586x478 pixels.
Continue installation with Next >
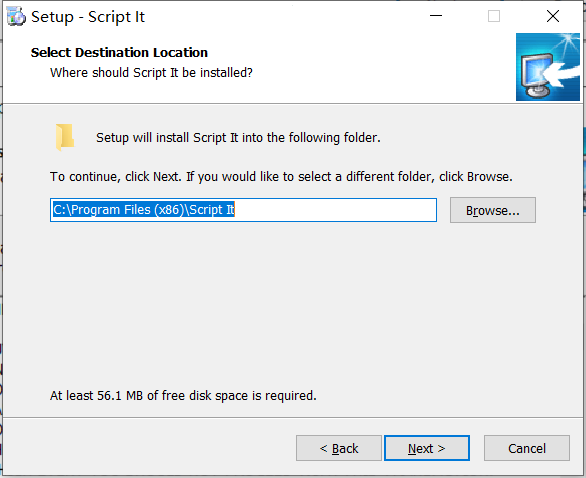coord(427,448)
